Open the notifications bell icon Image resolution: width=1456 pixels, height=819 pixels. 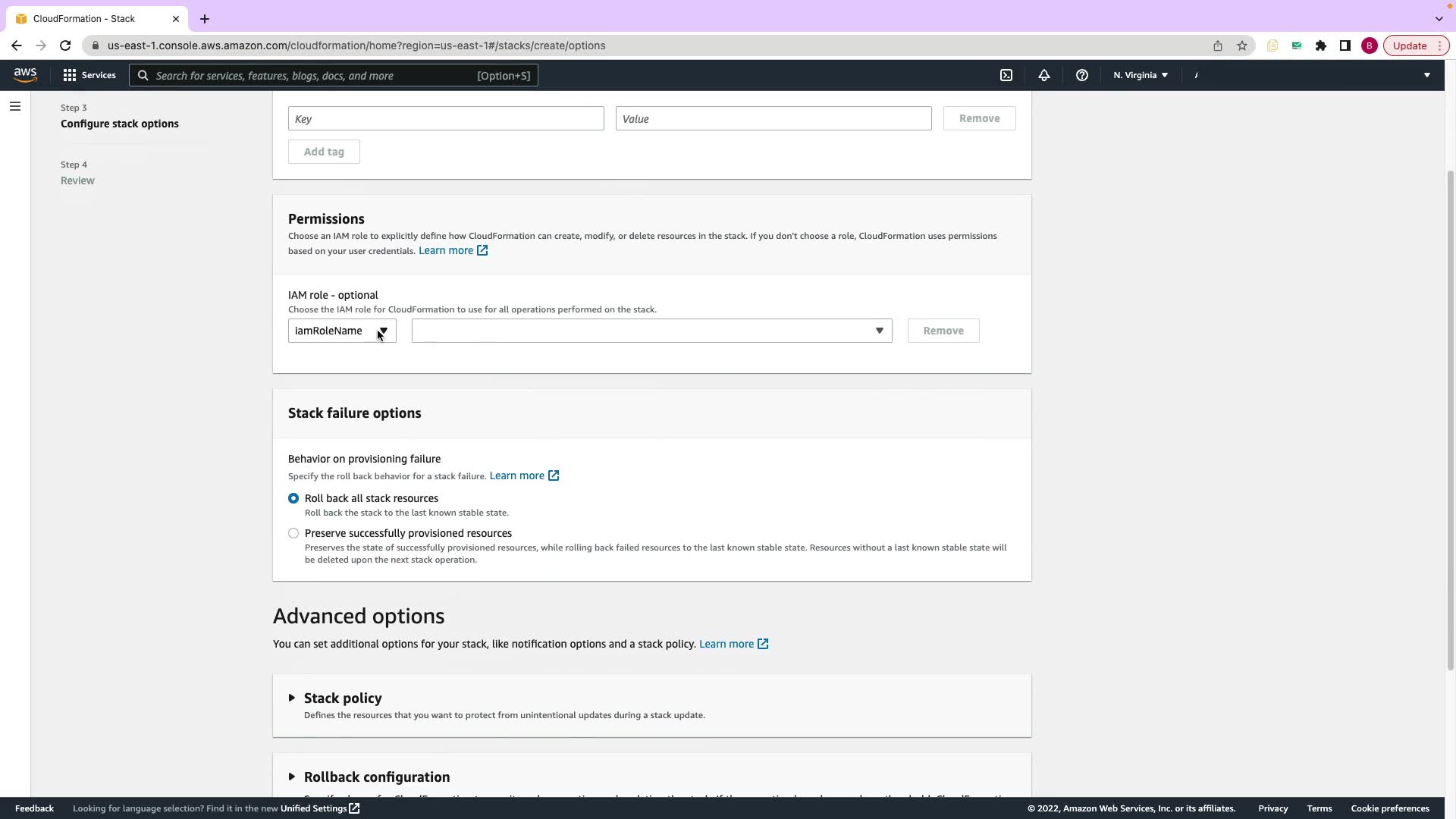[x=1044, y=75]
